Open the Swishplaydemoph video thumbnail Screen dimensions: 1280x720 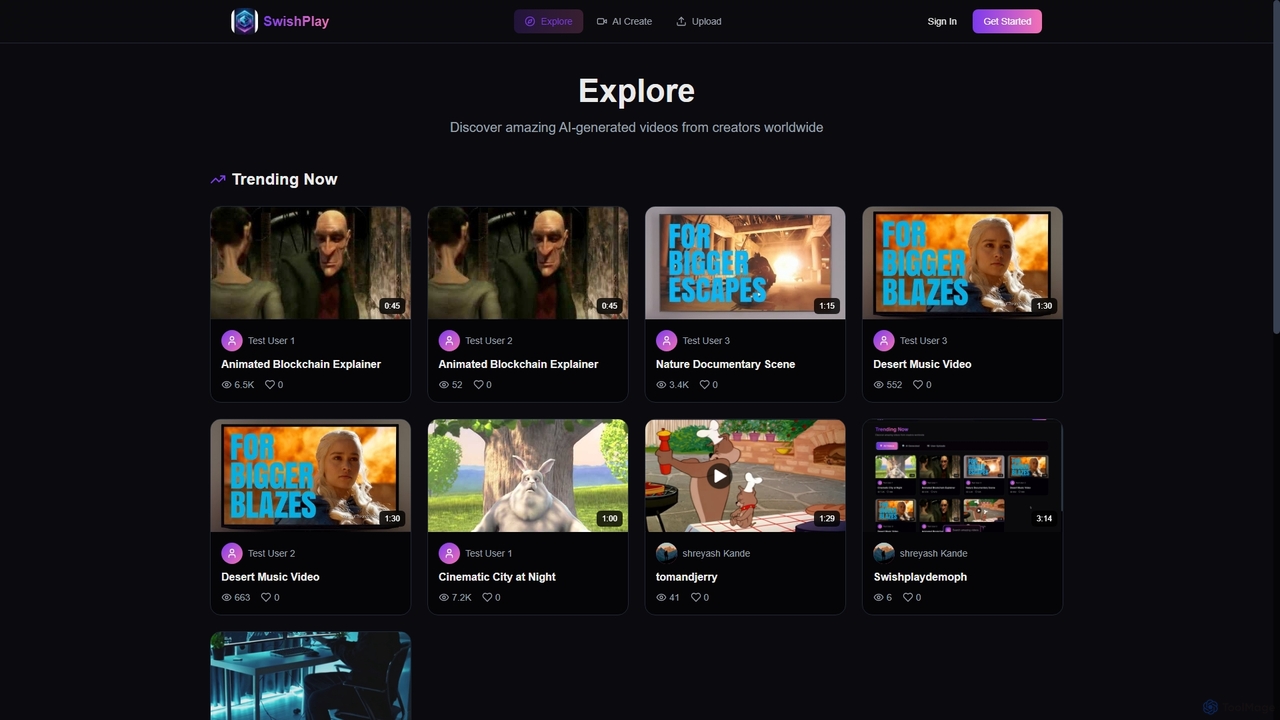pyautogui.click(x=962, y=476)
